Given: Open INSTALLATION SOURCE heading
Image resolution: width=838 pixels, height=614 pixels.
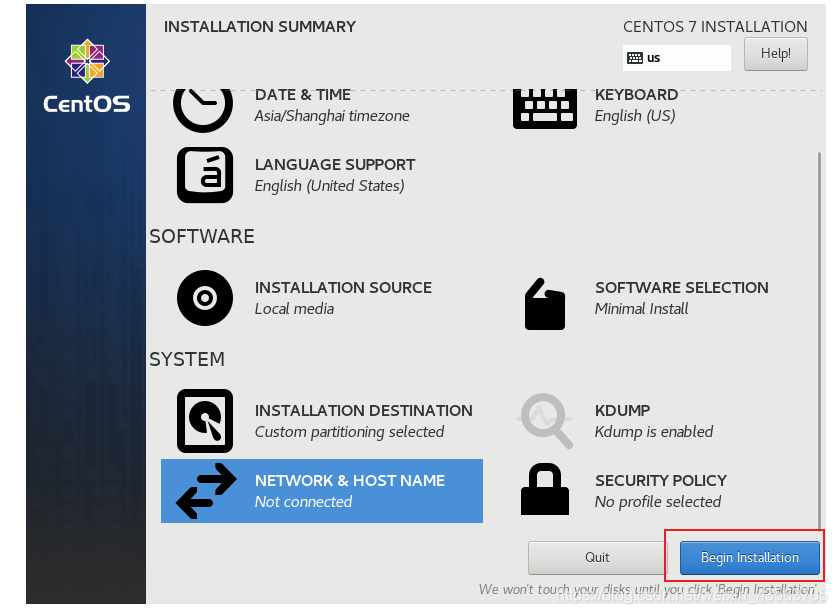Looking at the screenshot, I should pyautogui.click(x=343, y=287).
